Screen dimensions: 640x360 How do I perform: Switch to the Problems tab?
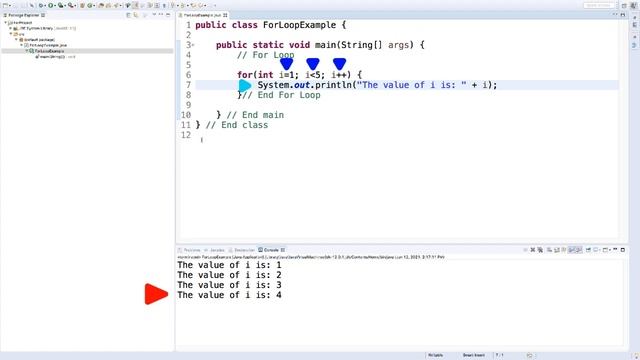tap(189, 250)
